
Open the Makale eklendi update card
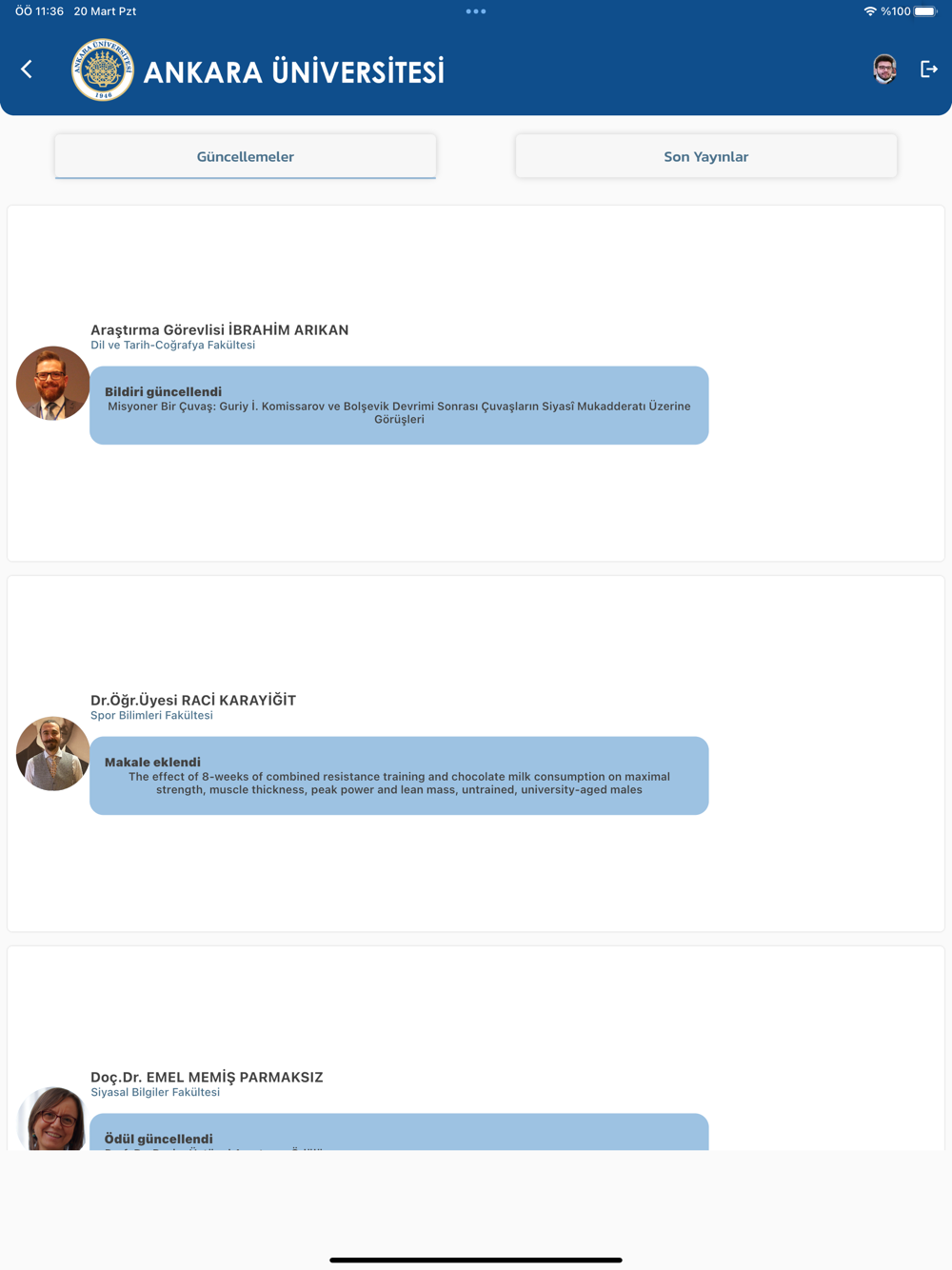pos(399,776)
